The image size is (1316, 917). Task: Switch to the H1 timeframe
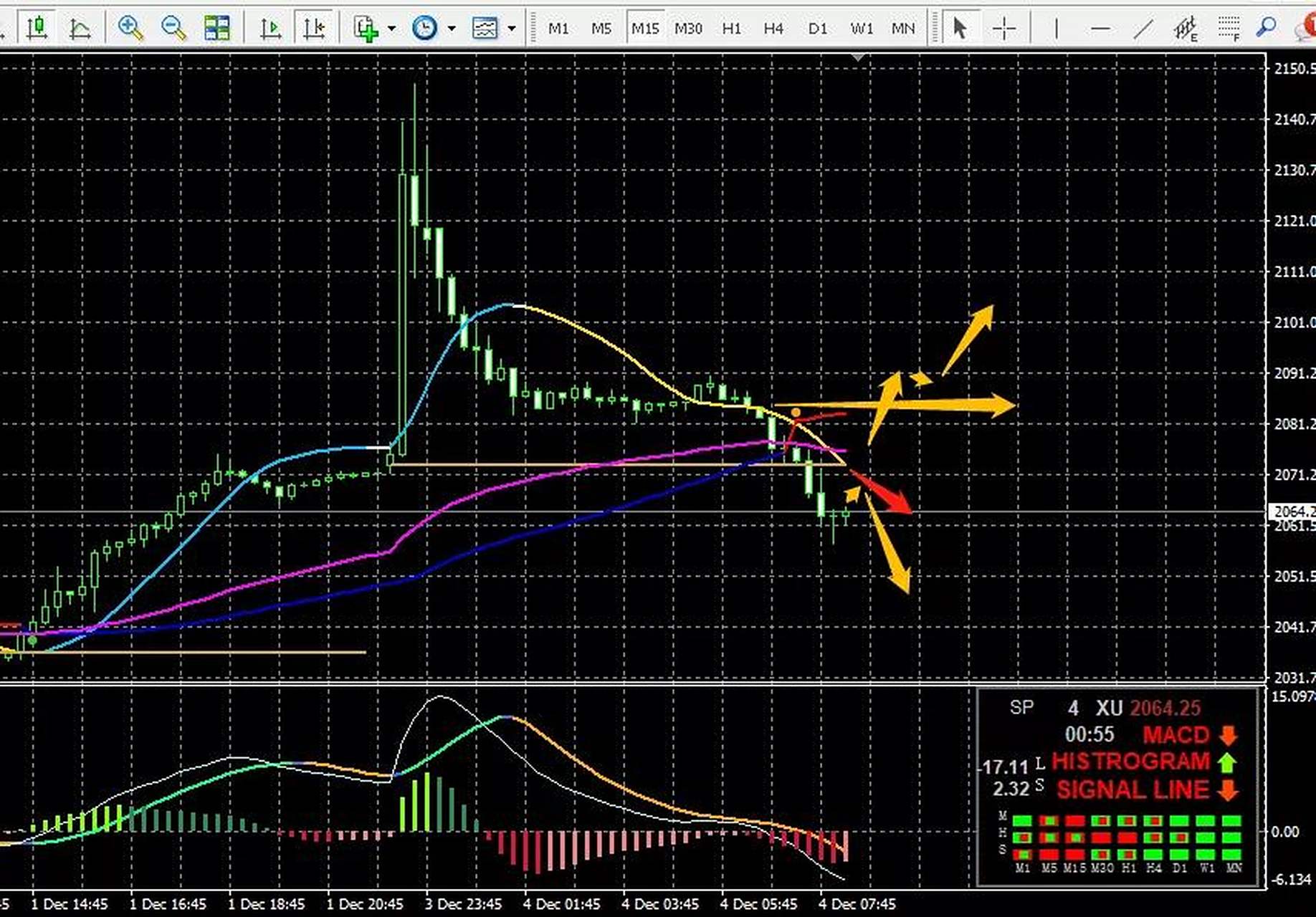tap(731, 29)
